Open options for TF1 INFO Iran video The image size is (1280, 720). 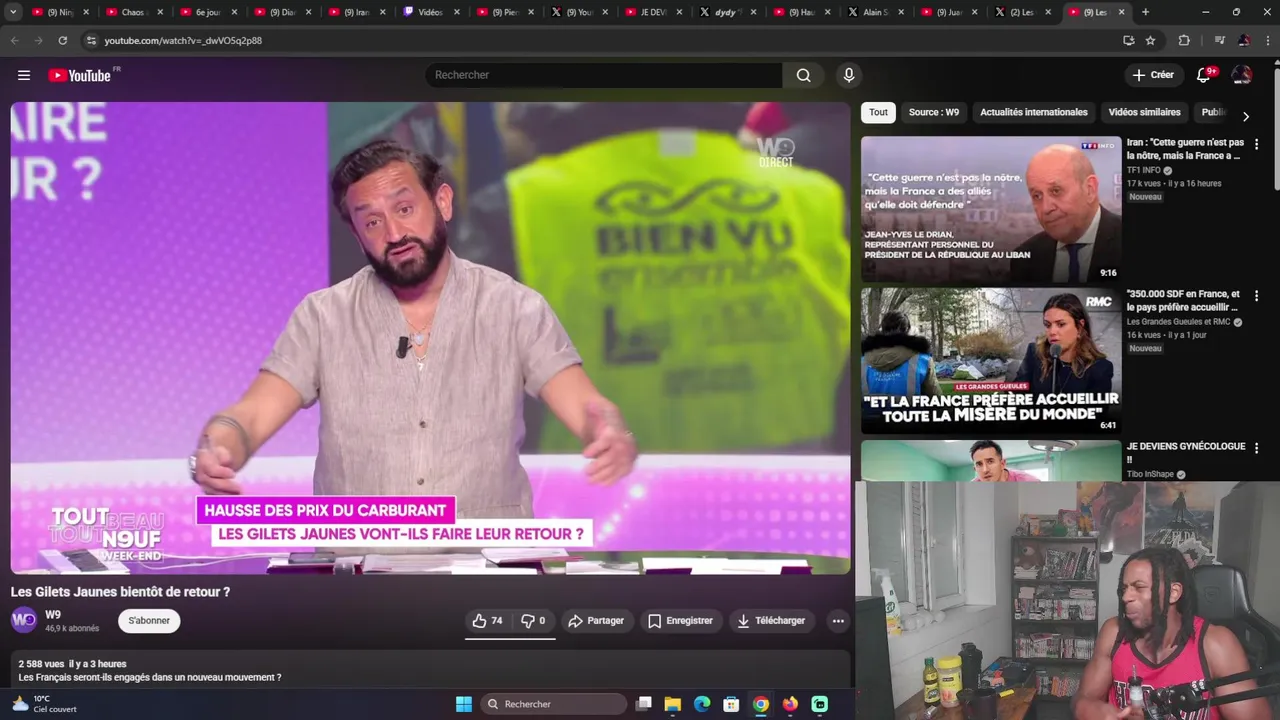(1257, 144)
